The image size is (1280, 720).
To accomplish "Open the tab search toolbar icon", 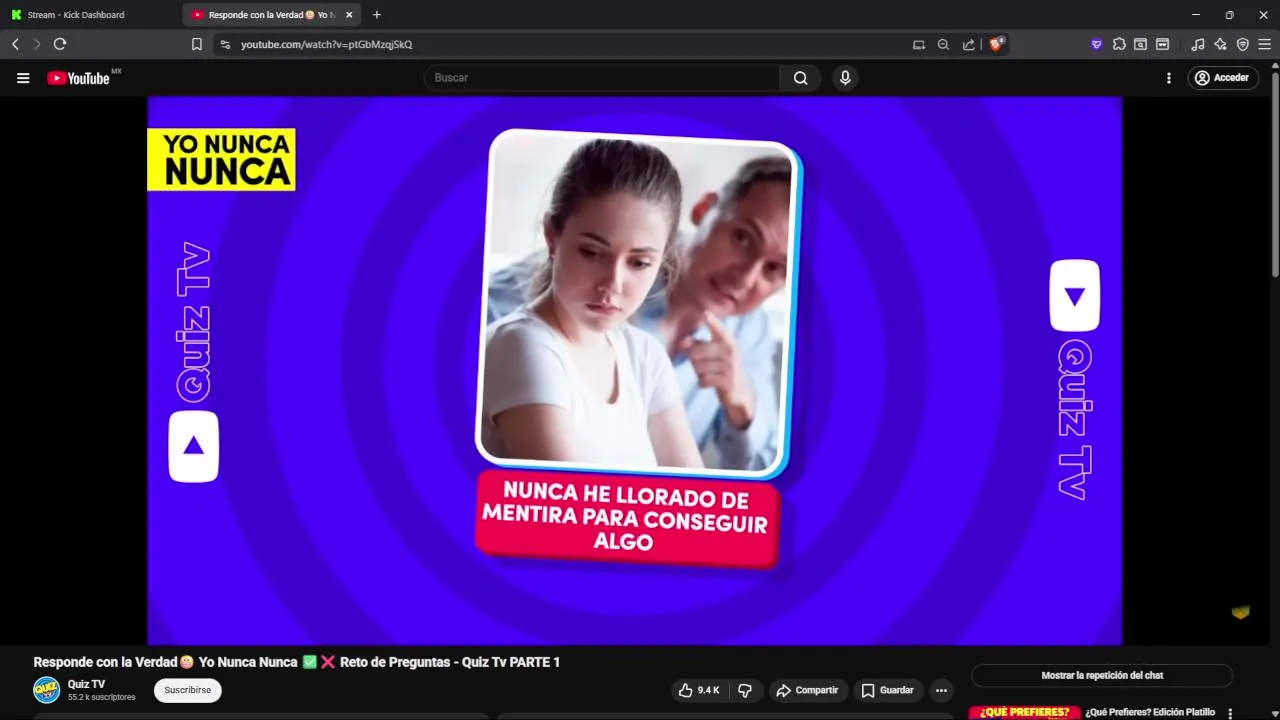I will coord(1140,44).
